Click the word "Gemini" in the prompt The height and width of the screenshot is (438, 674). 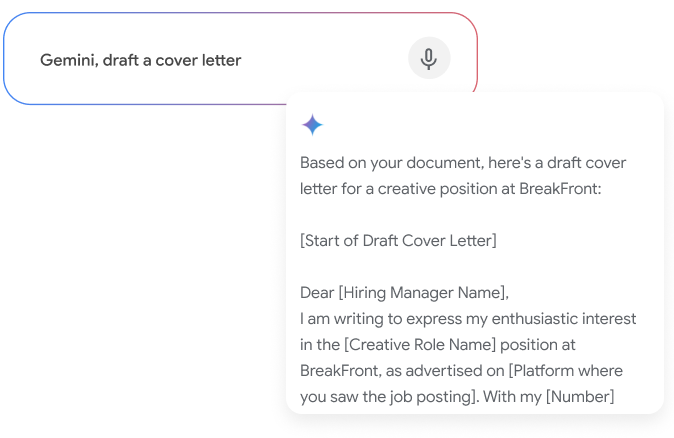point(66,60)
